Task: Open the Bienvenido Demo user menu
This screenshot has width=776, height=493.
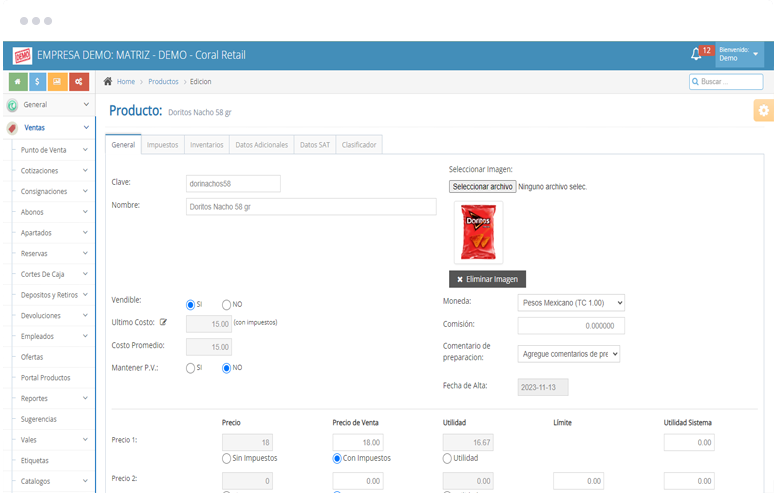Action: 739,54
